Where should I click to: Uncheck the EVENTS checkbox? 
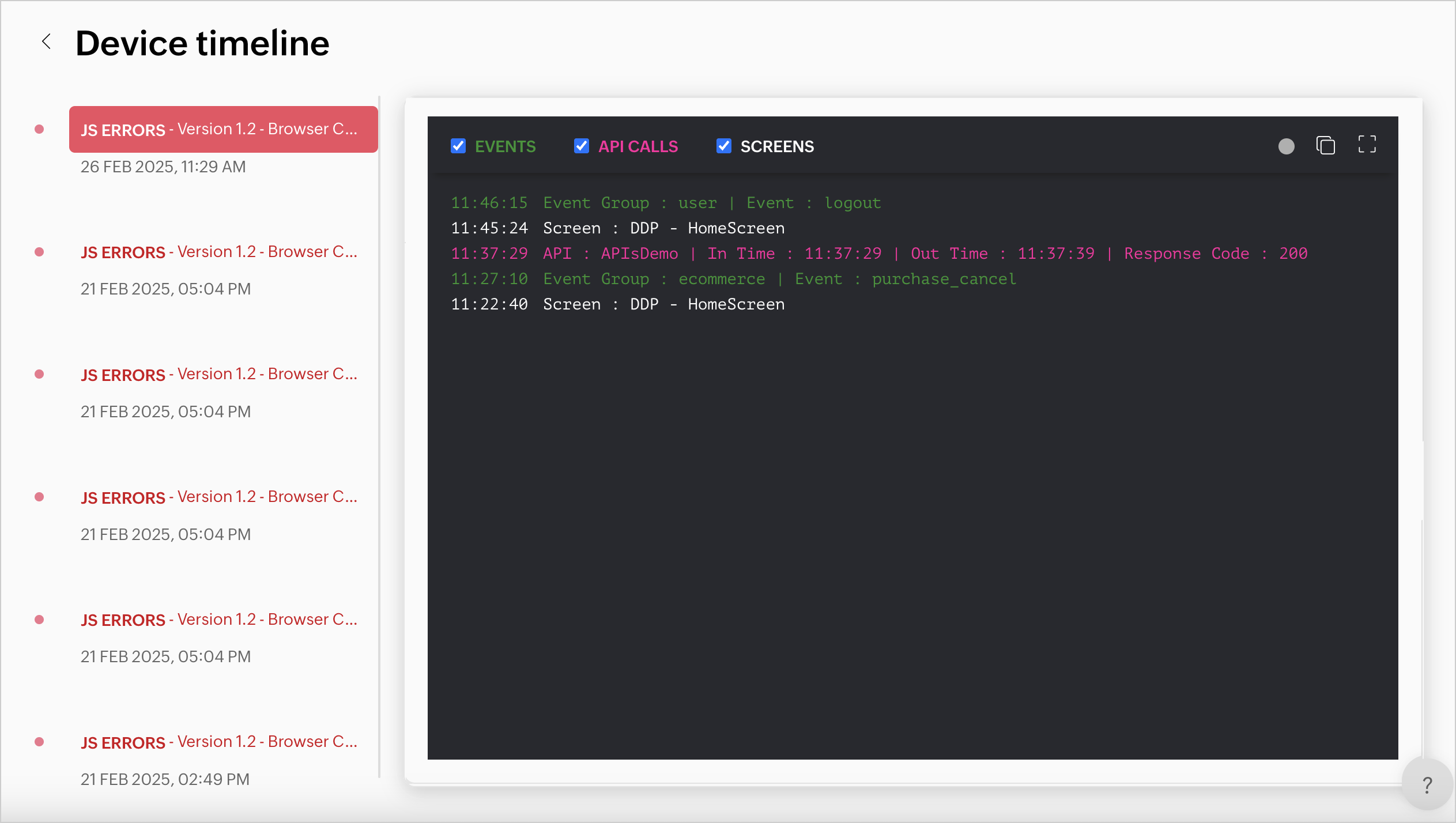click(x=458, y=146)
